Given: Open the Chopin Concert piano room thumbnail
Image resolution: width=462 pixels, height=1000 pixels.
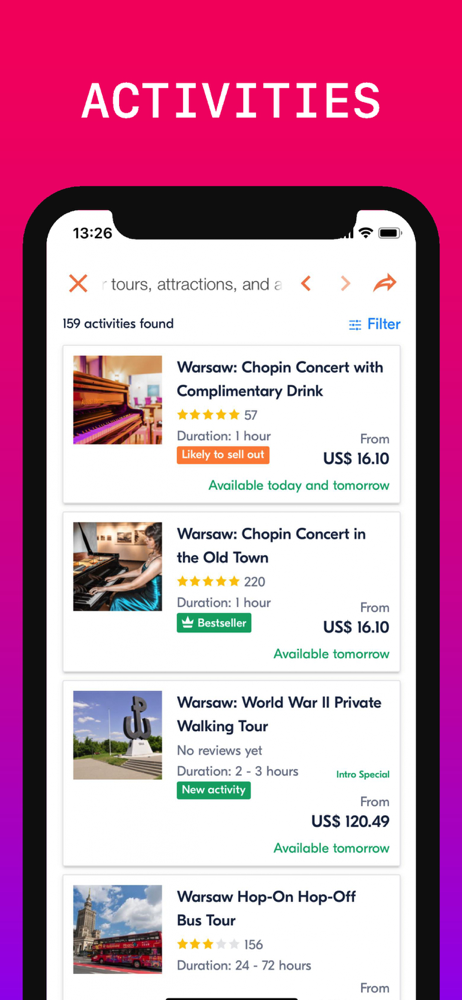Looking at the screenshot, I should click(117, 400).
